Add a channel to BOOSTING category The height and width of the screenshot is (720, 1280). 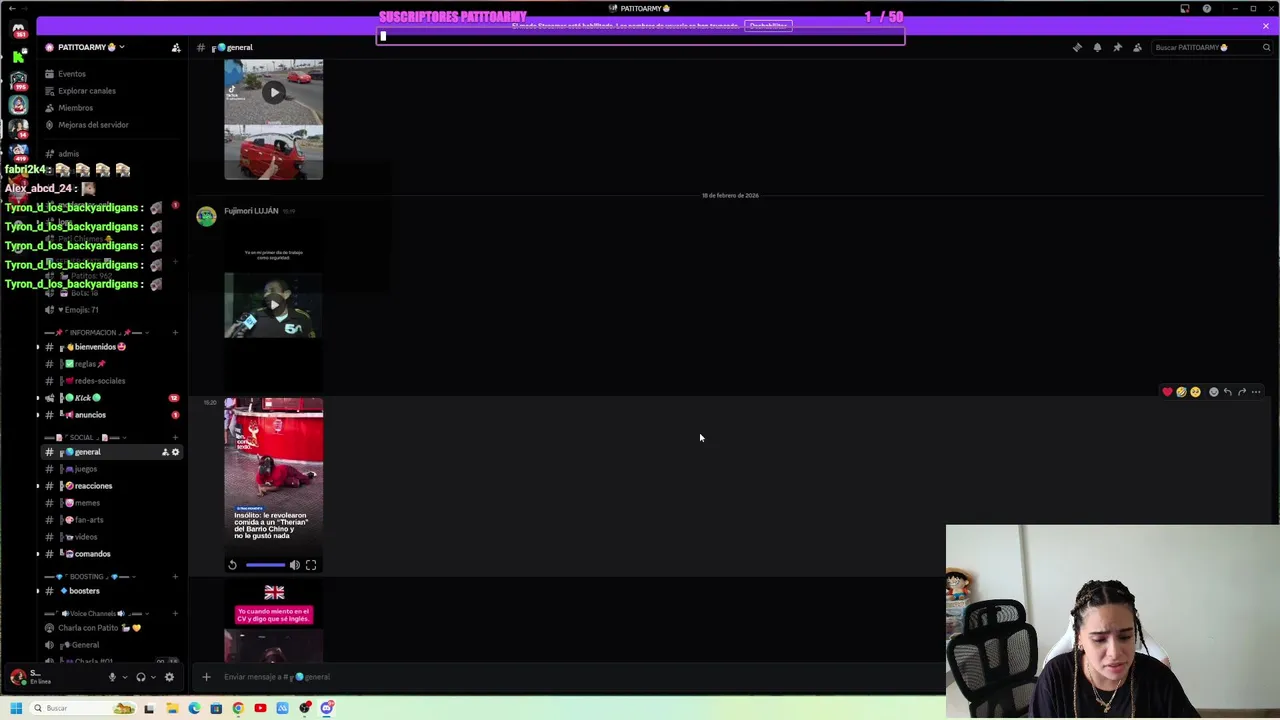coord(175,576)
